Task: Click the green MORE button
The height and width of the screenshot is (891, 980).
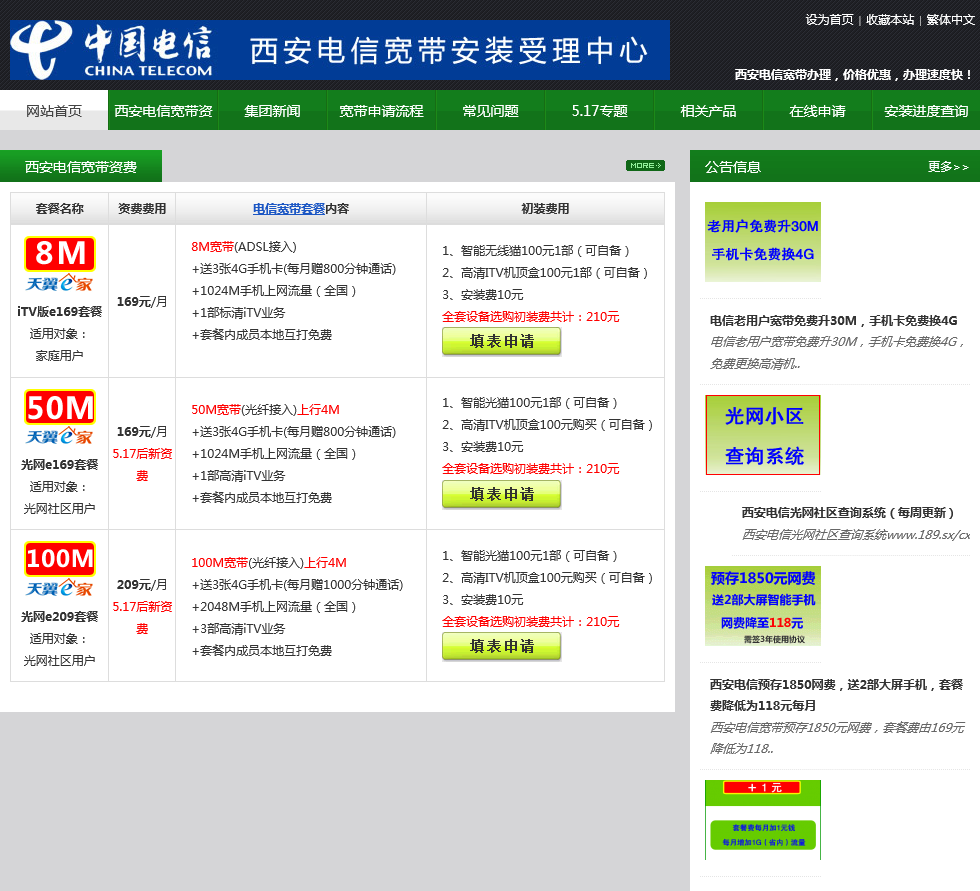Action: [x=645, y=166]
